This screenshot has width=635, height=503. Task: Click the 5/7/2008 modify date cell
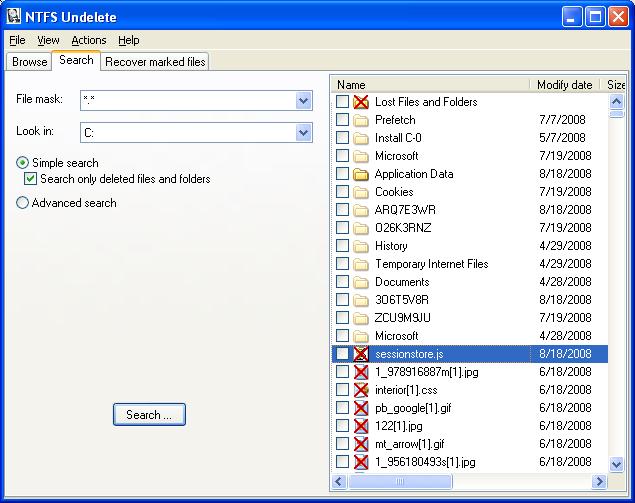coord(562,138)
